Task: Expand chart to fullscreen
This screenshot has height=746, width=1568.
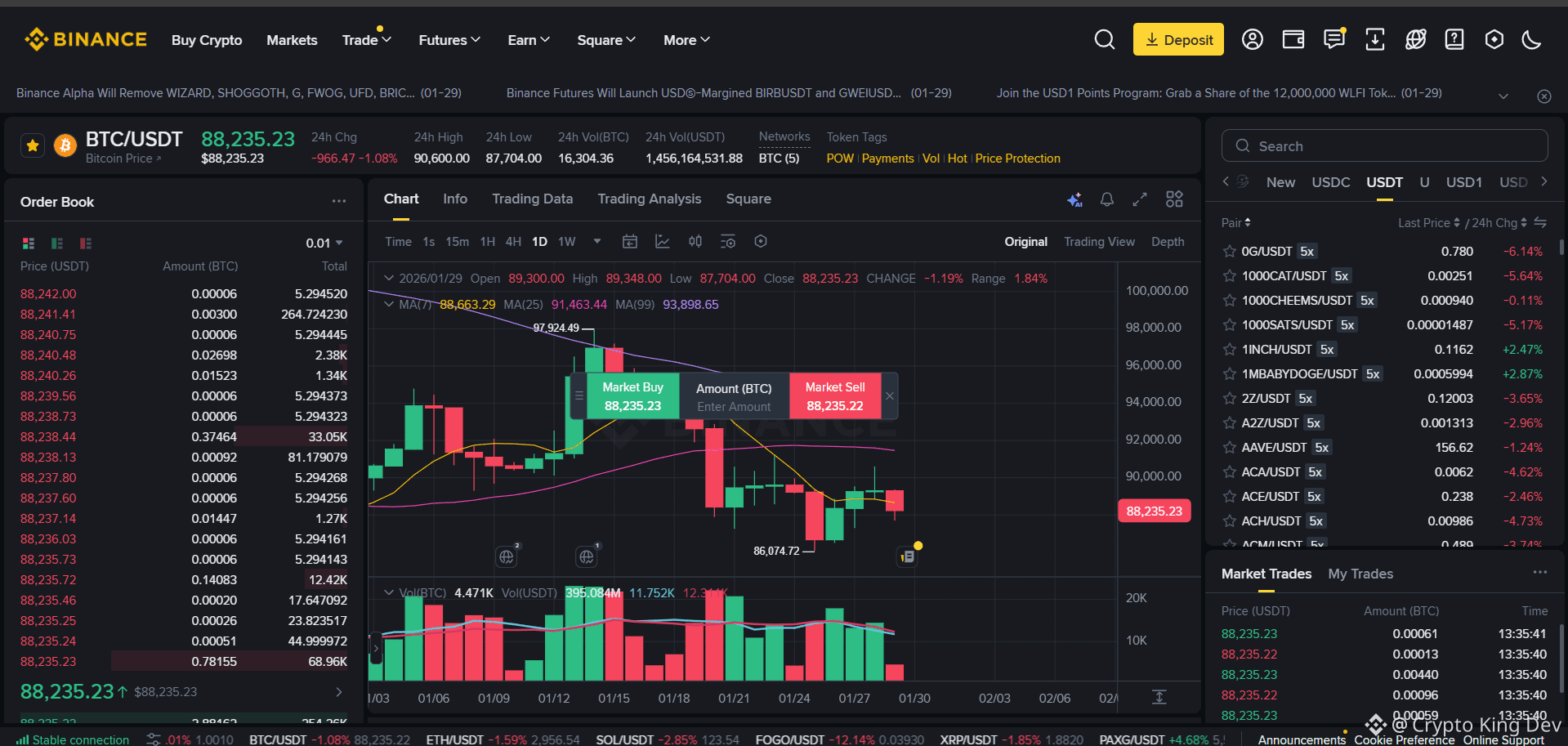Action: pyautogui.click(x=1140, y=199)
